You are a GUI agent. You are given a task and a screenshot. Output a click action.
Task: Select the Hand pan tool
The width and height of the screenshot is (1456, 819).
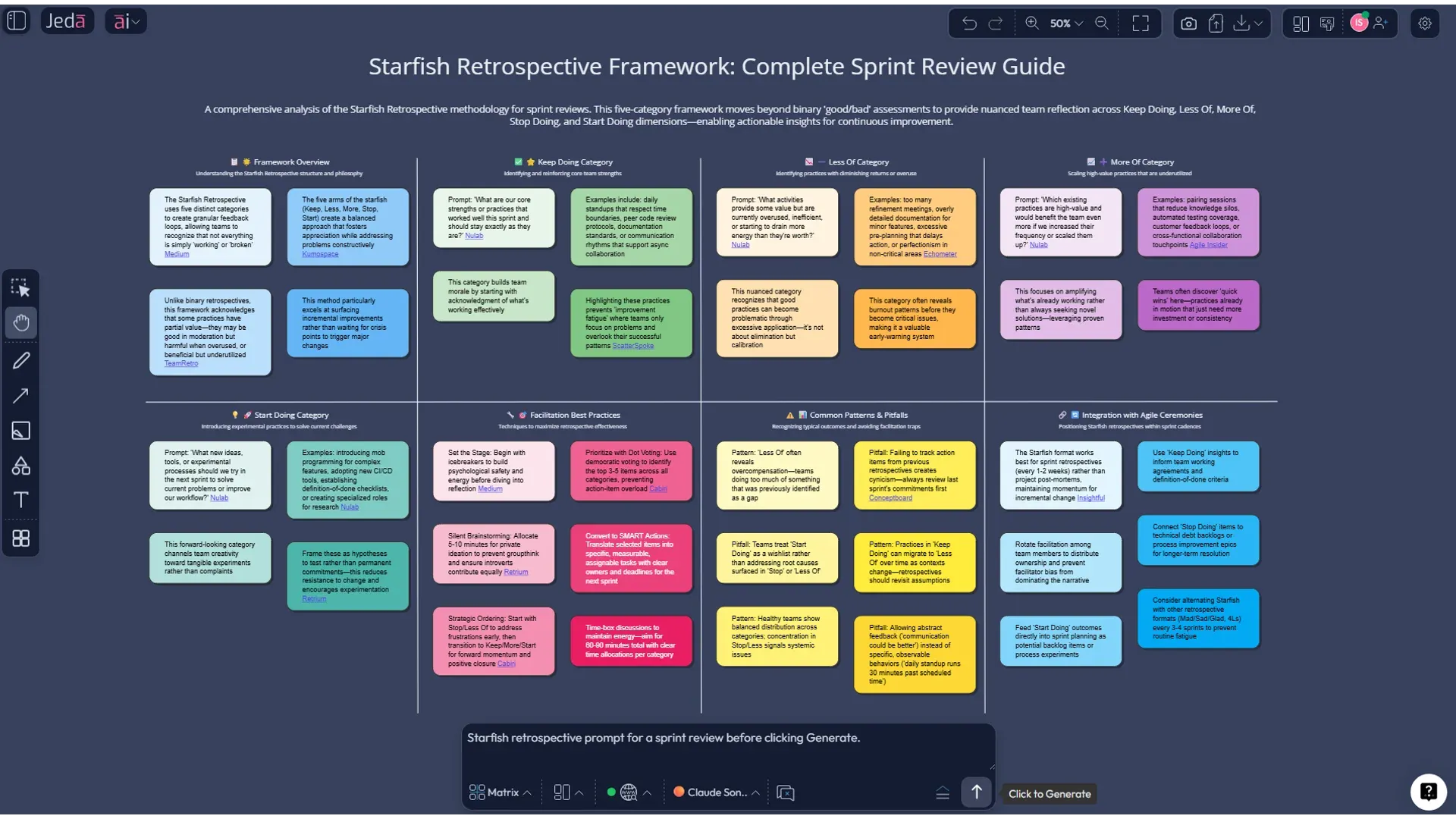pos(20,322)
